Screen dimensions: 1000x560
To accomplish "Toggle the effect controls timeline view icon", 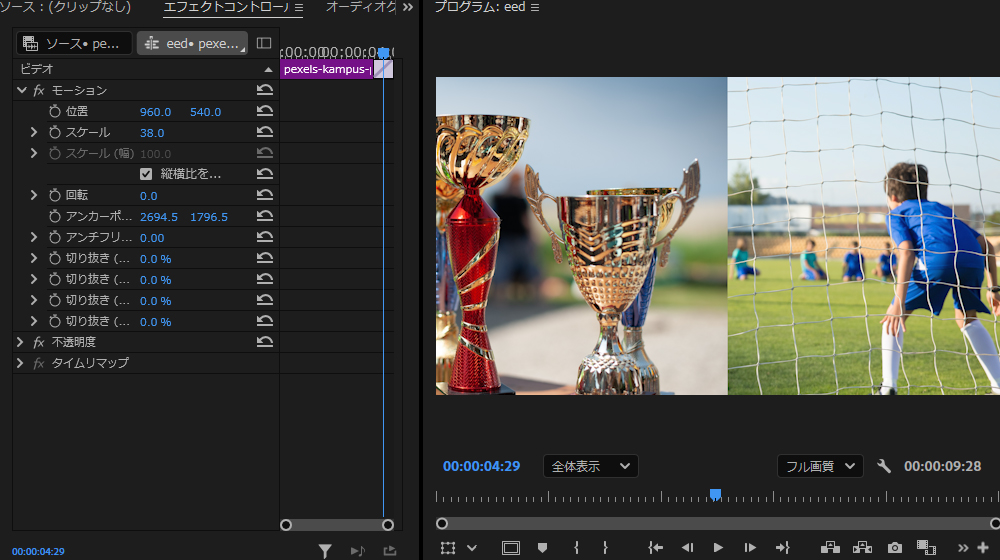I will (264, 43).
